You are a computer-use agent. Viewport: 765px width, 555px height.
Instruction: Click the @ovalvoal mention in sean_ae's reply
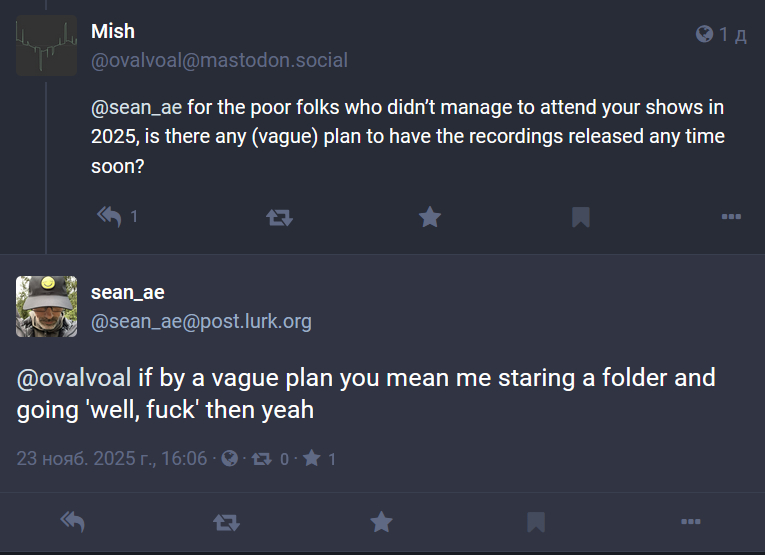(74, 378)
